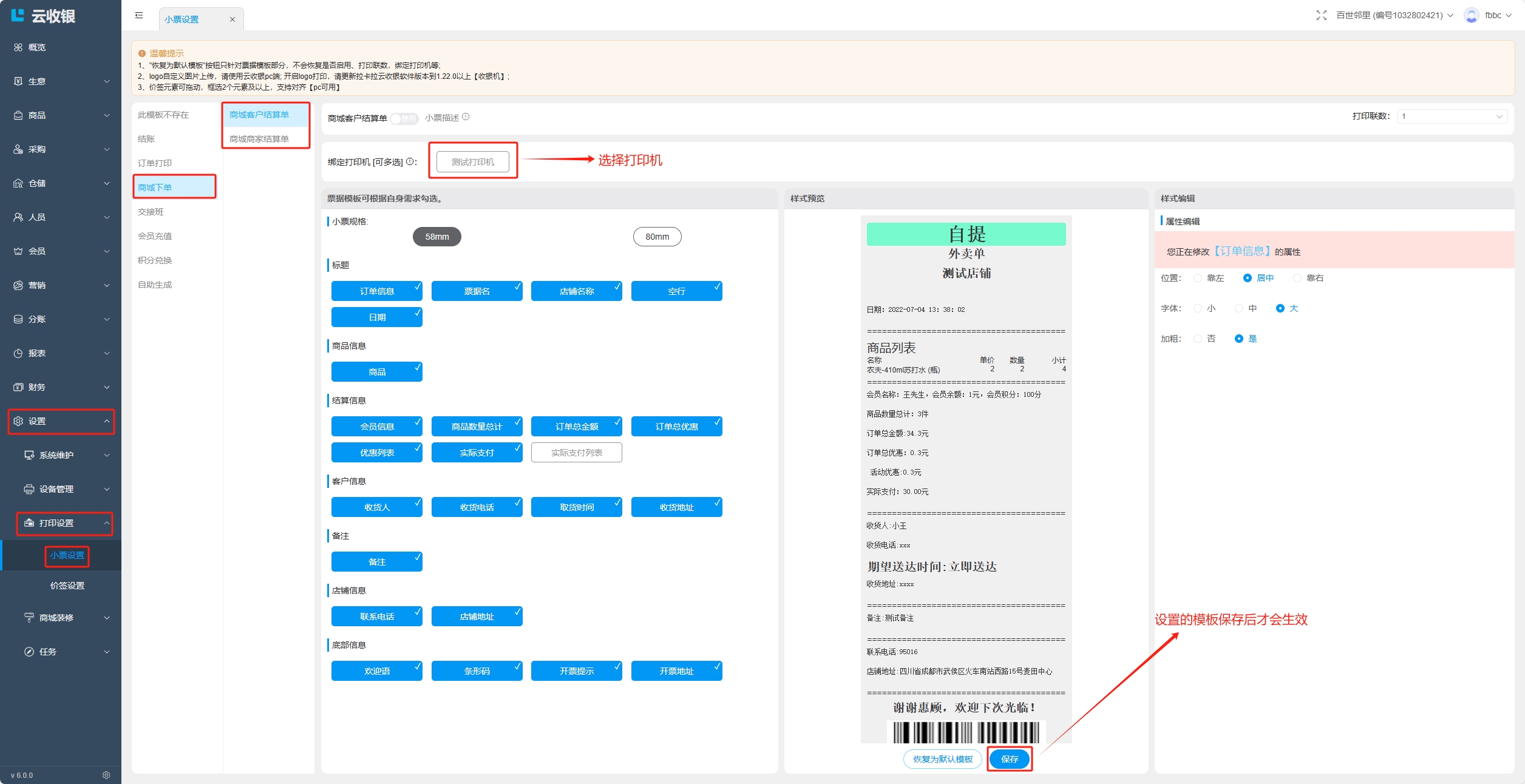1525x784 pixels.
Task: Click the gear icon beside version number
Action: pos(106,775)
